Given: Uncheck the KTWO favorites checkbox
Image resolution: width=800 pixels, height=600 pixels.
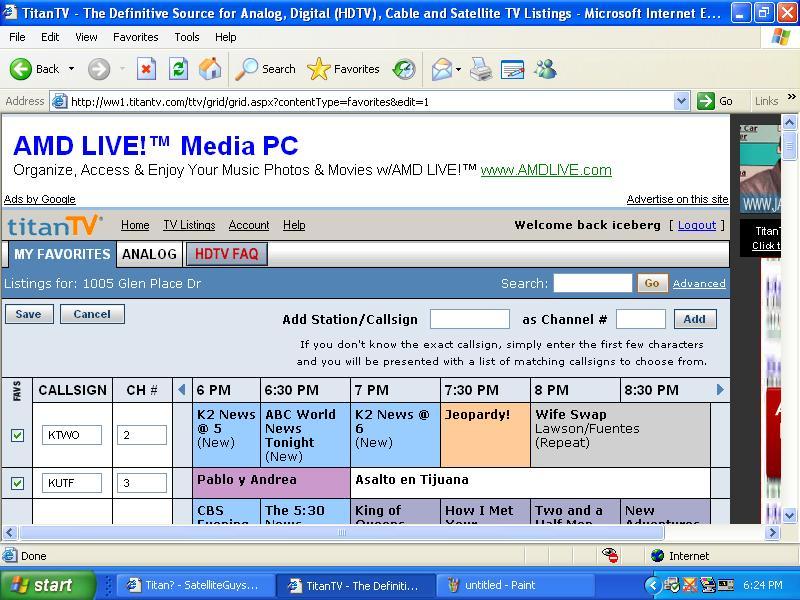Looking at the screenshot, I should pos(17,435).
